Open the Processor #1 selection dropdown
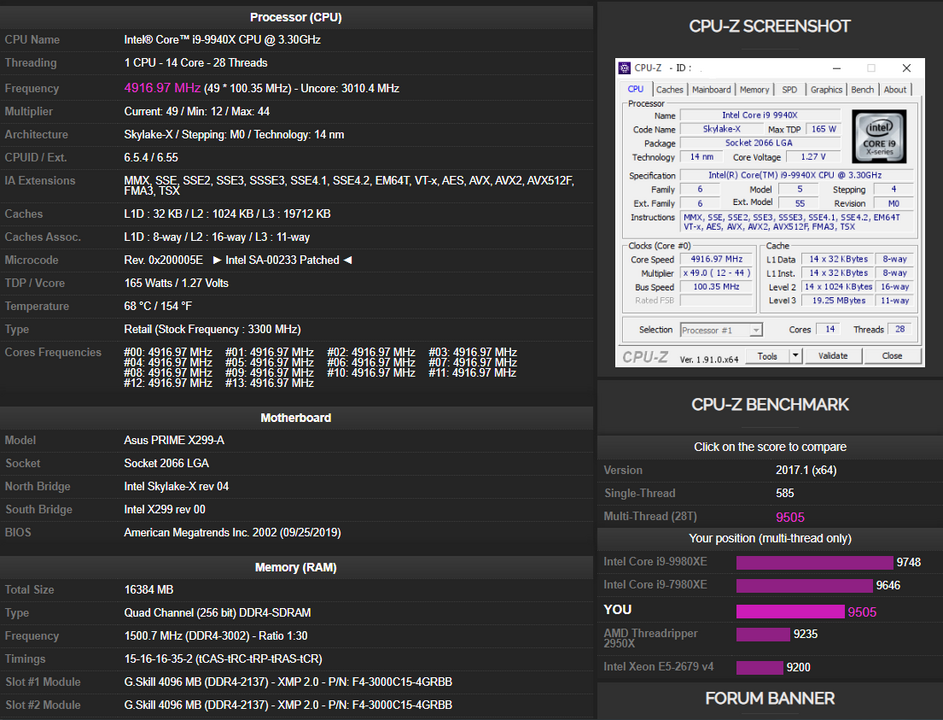The image size is (943, 720). click(x=721, y=330)
